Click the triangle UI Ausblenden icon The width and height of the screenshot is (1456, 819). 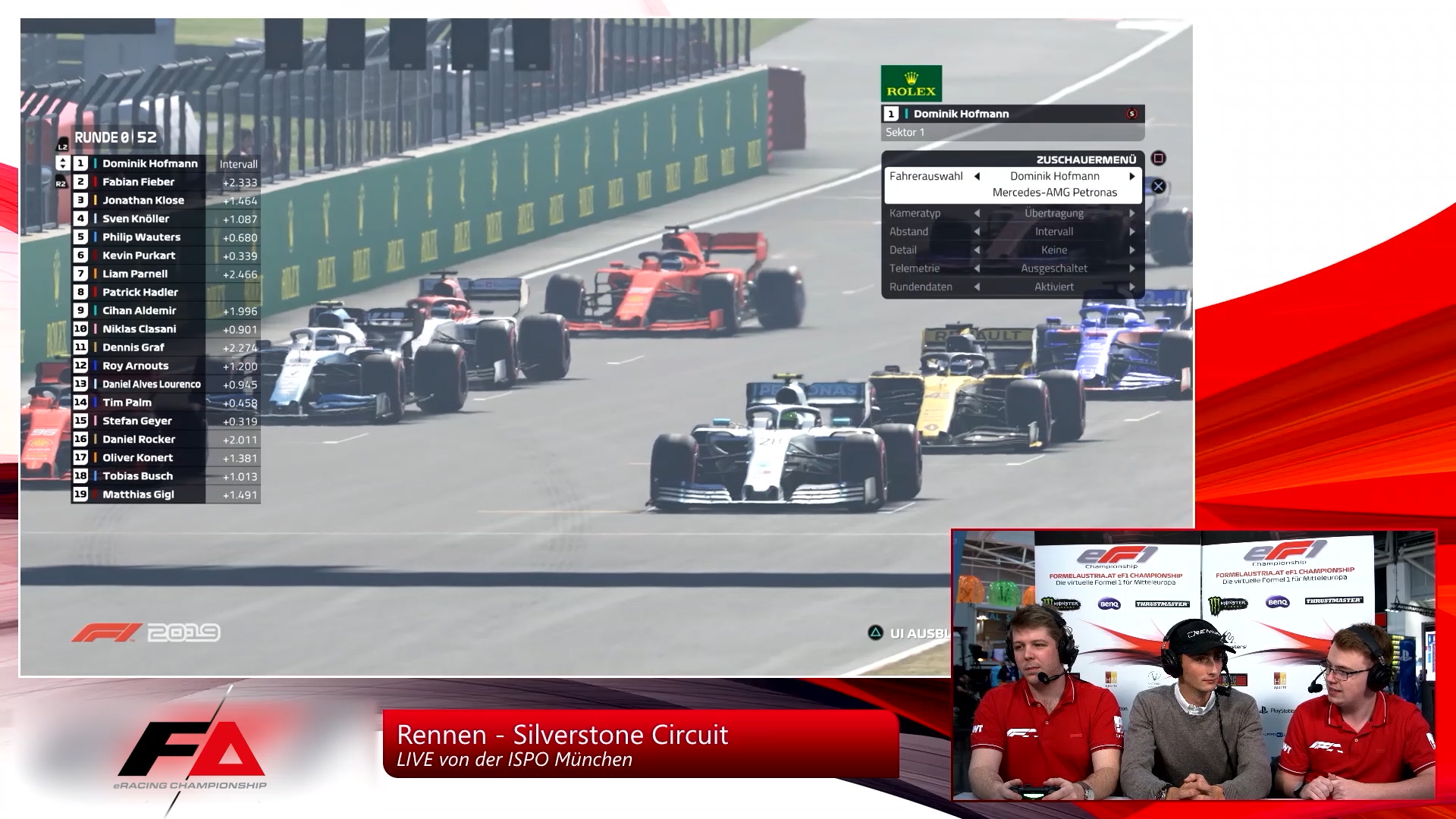click(876, 632)
